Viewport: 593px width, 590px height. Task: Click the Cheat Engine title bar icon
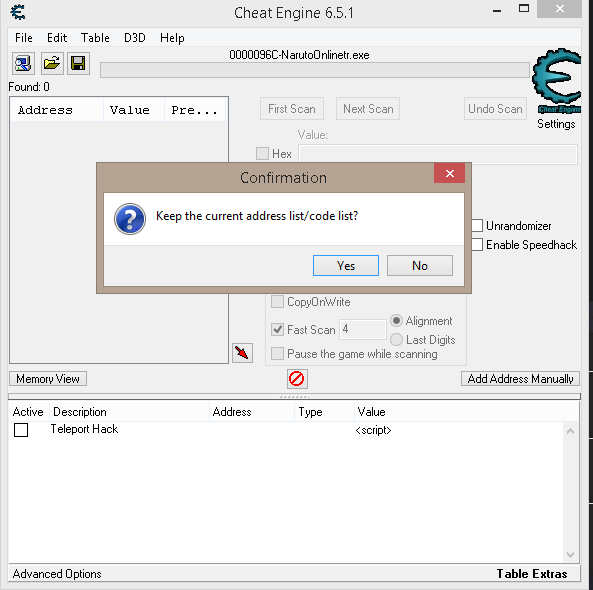[18, 12]
